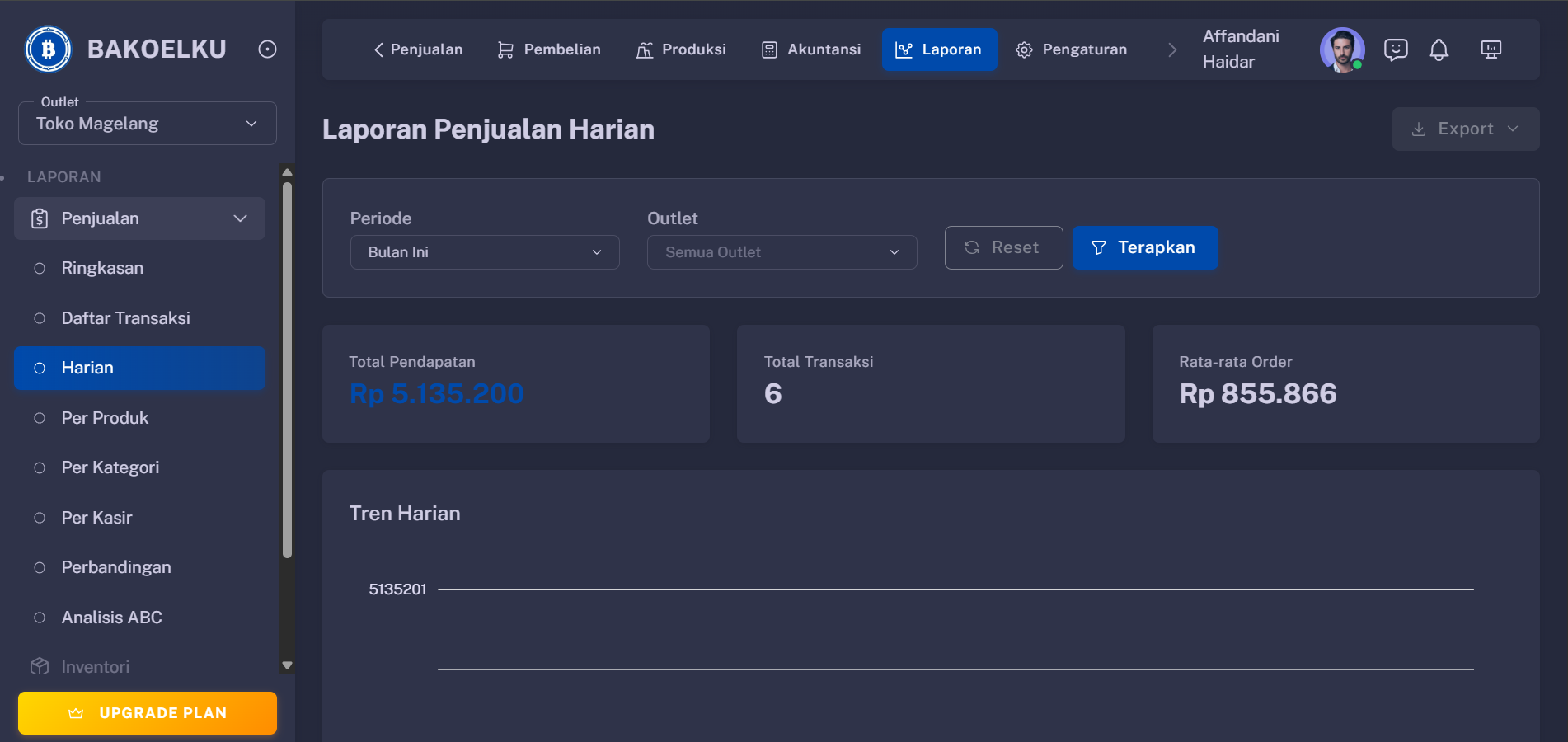Open the display mode monitor icon
The image size is (1568, 742).
click(1491, 49)
